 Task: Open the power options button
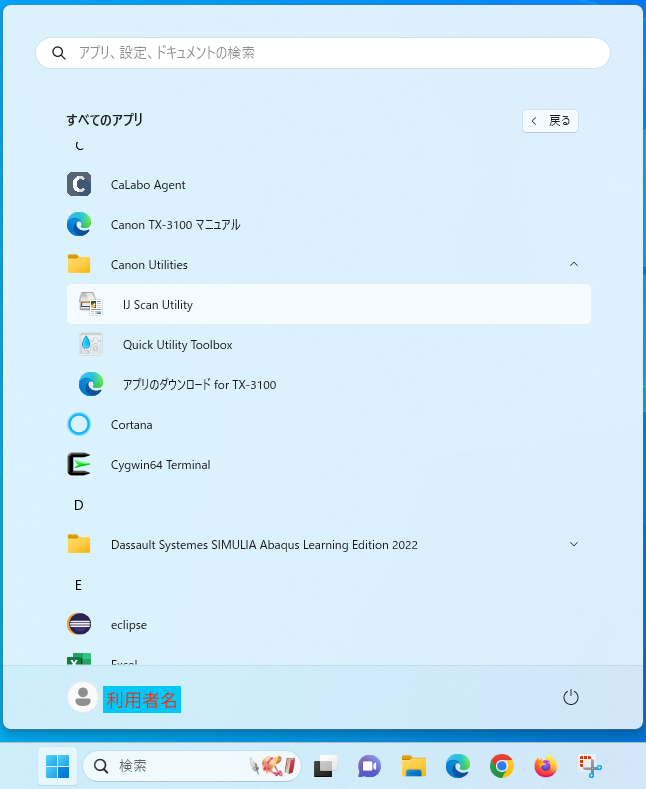571,697
